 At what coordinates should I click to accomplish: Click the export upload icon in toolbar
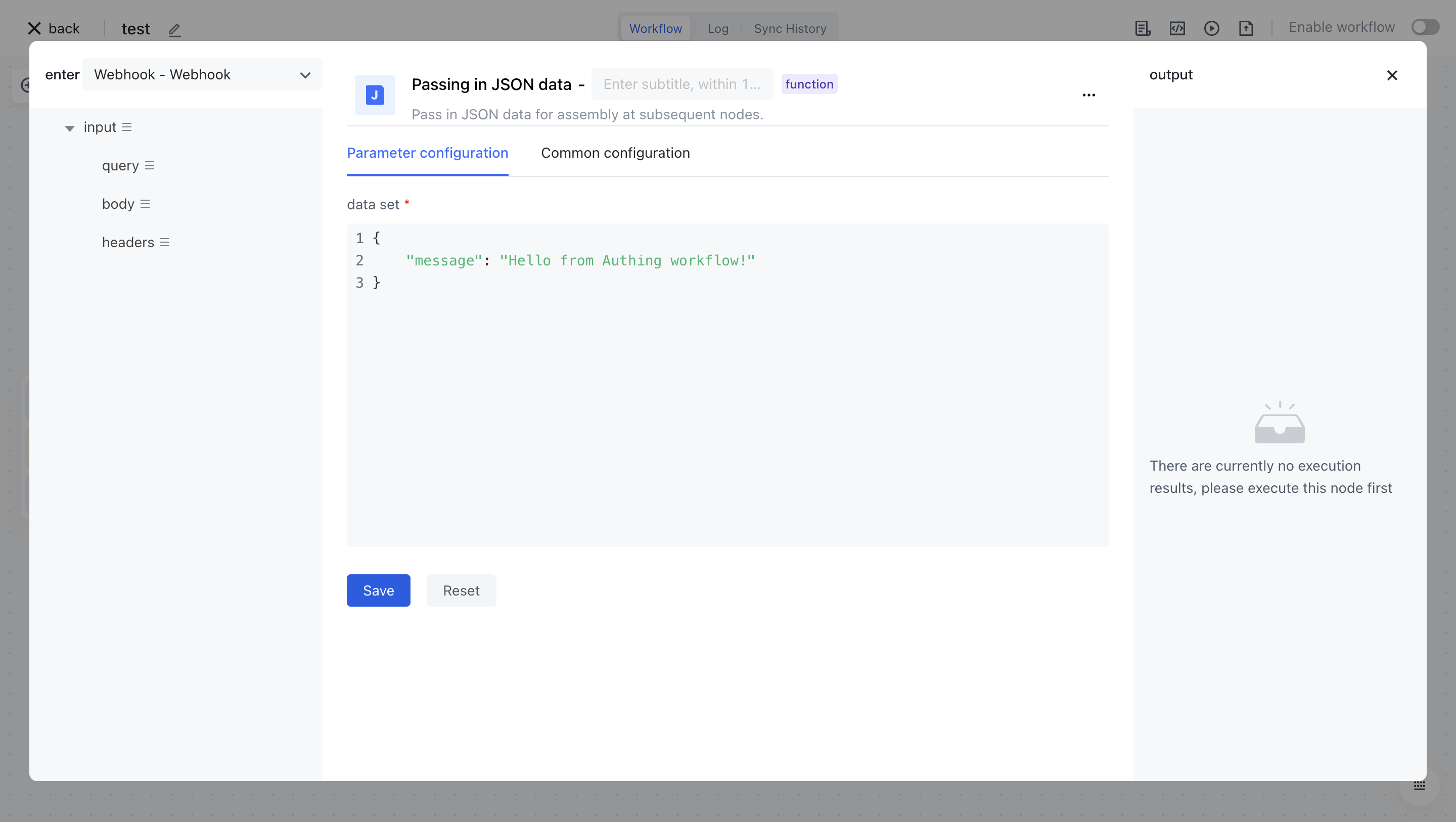1246,28
